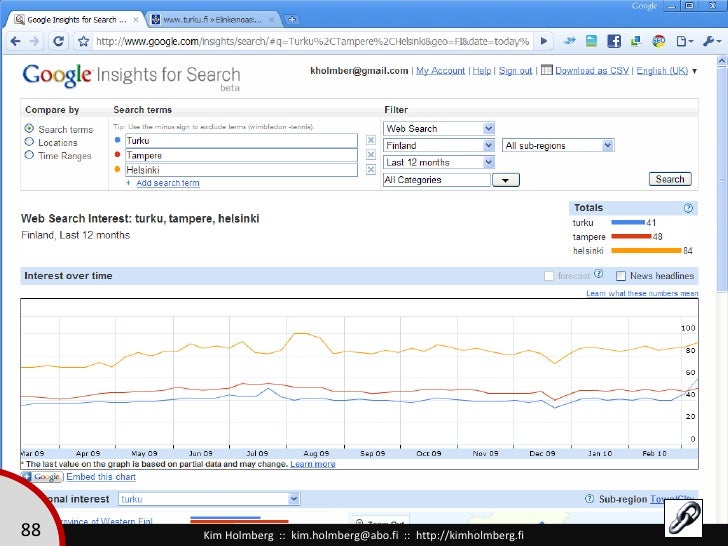Click the English (UK) language link

pyautogui.click(x=662, y=71)
